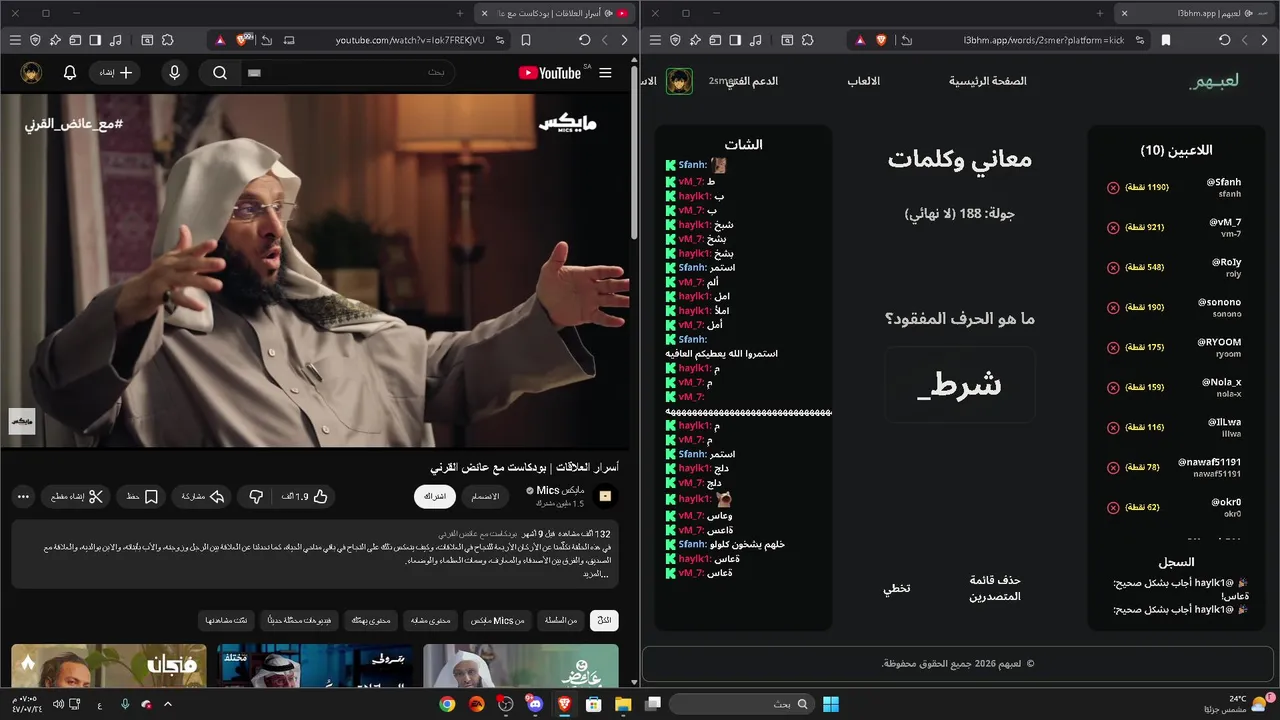Open Discord from taskbar
The image size is (1280, 720).
(533, 704)
